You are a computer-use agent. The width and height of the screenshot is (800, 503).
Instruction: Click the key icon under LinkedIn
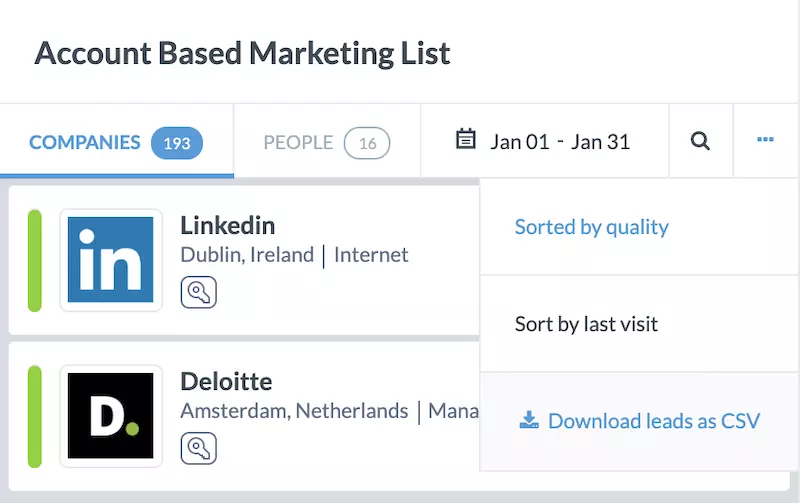198,292
